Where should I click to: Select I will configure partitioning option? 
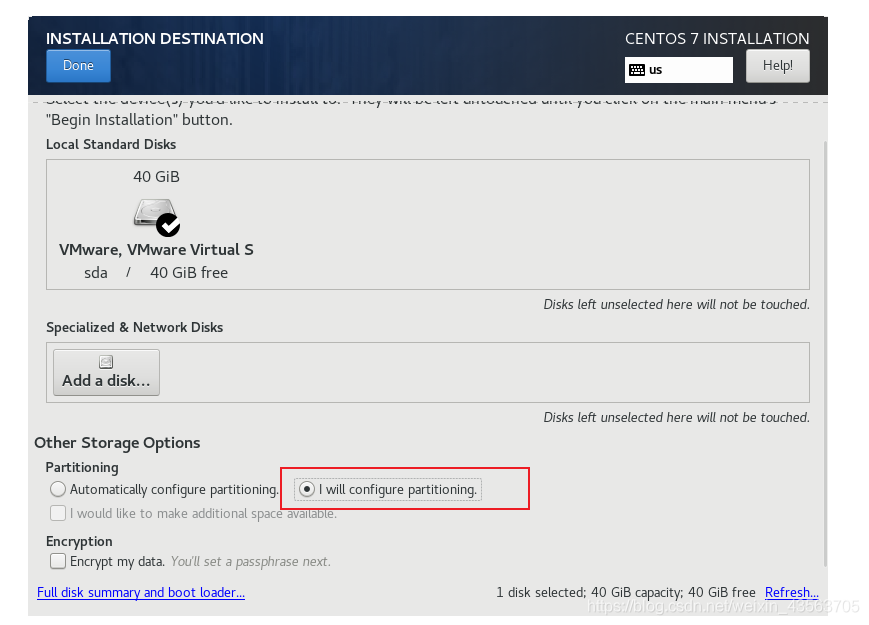pyautogui.click(x=387, y=490)
